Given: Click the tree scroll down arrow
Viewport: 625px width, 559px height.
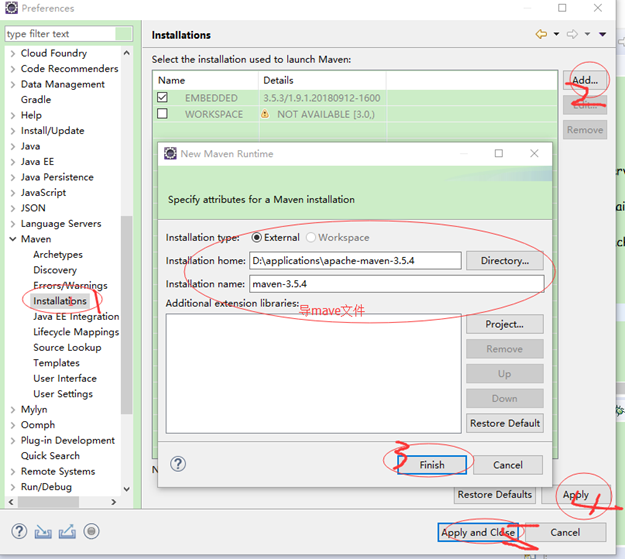Looking at the screenshot, I should (x=126, y=489).
